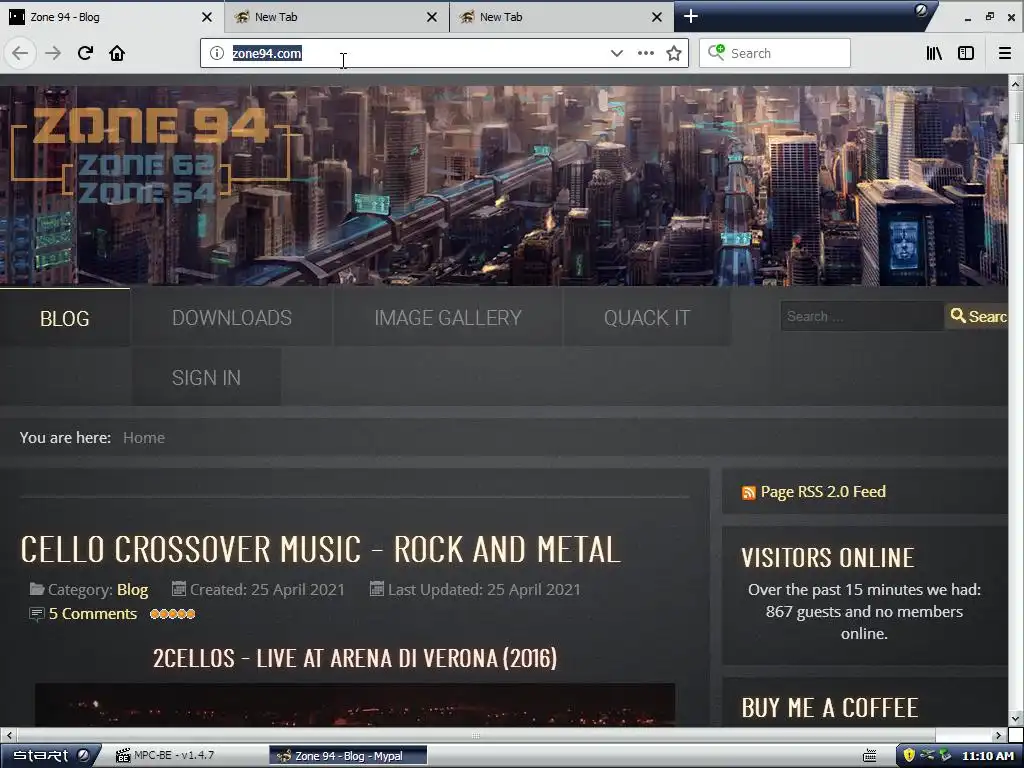Click the zone94.com address bar

[418, 53]
